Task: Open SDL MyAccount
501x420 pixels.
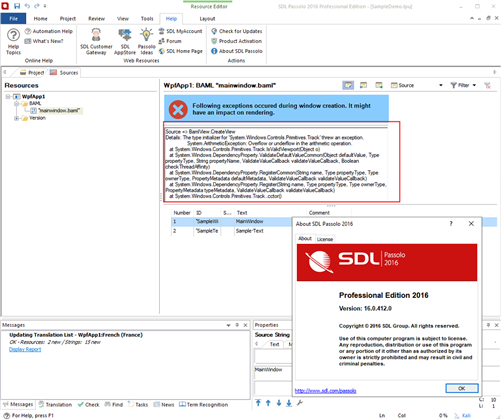Action: tap(180, 31)
